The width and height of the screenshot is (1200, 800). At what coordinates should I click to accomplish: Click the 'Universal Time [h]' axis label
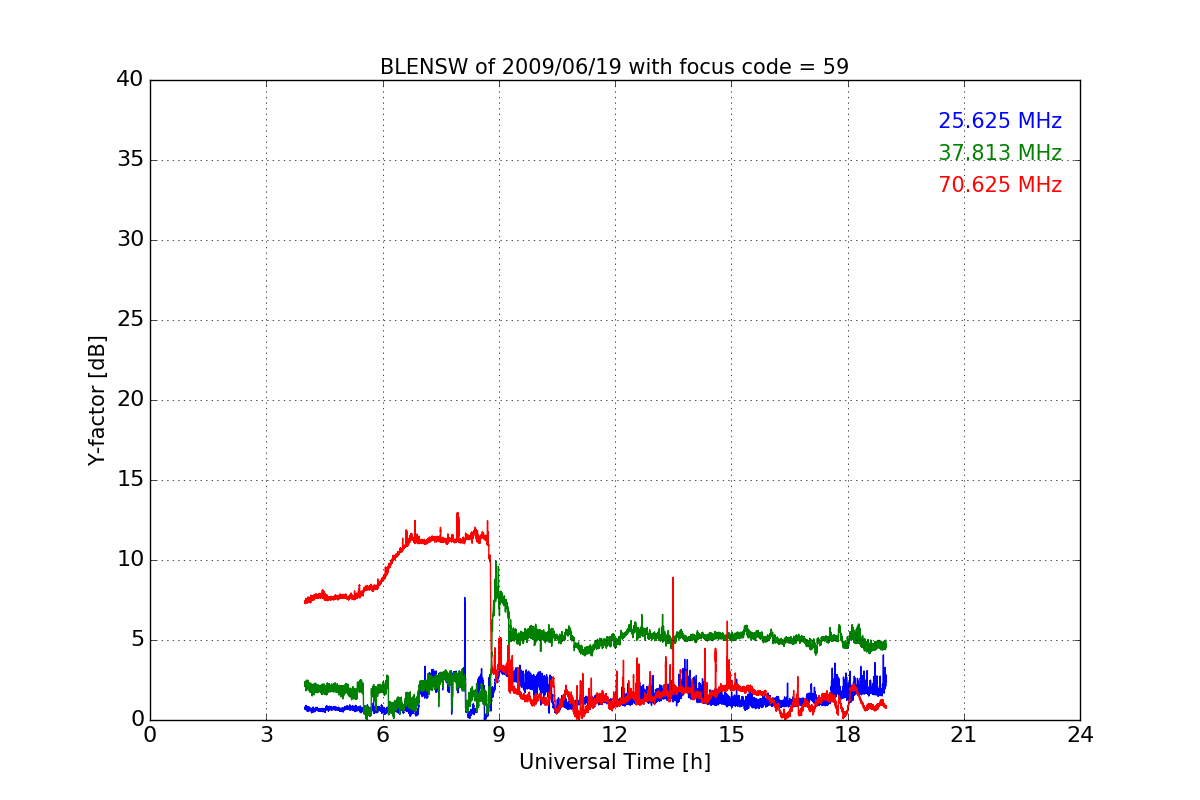coord(614,762)
